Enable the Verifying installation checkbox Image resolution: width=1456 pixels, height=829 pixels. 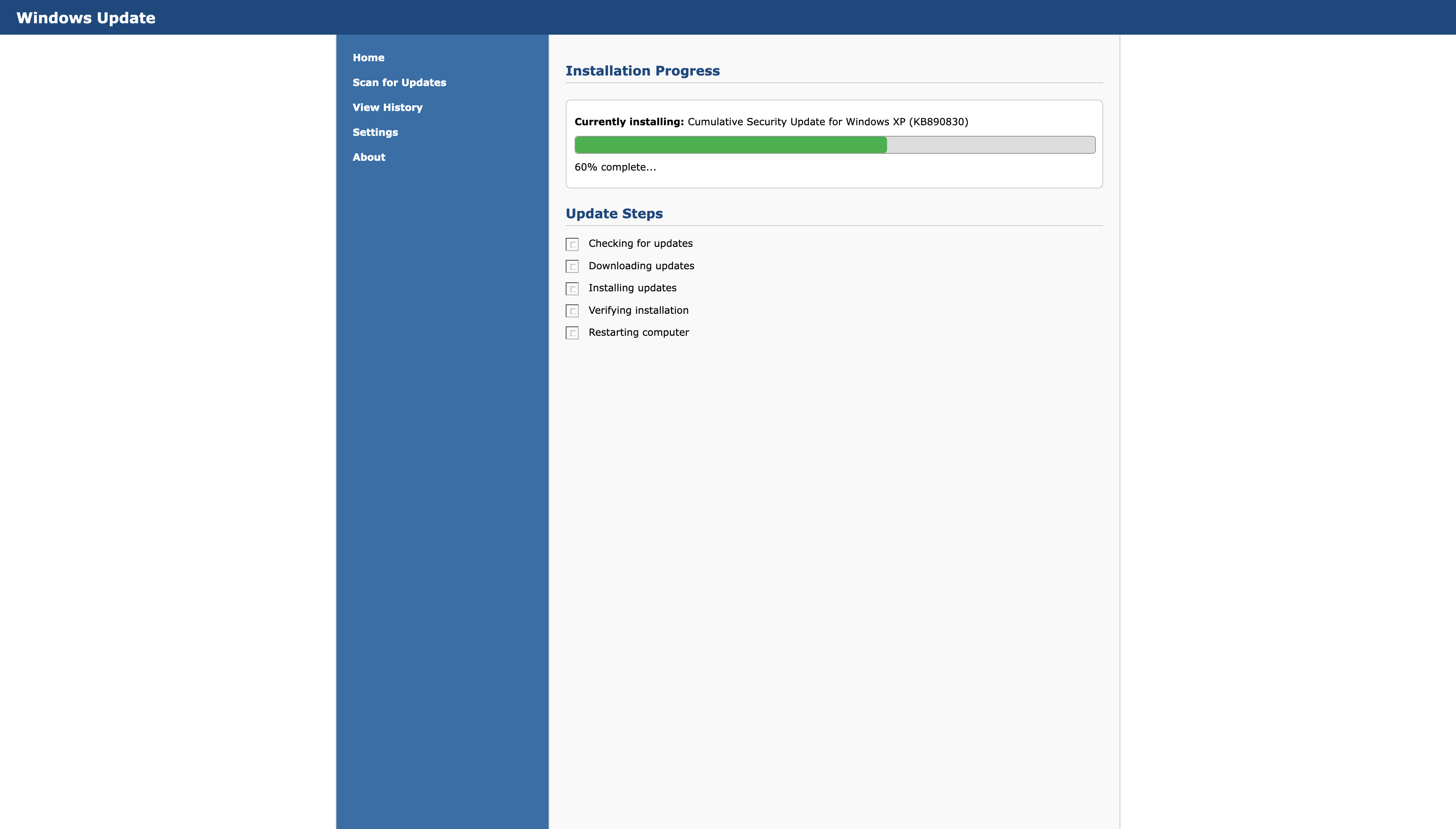(572, 311)
